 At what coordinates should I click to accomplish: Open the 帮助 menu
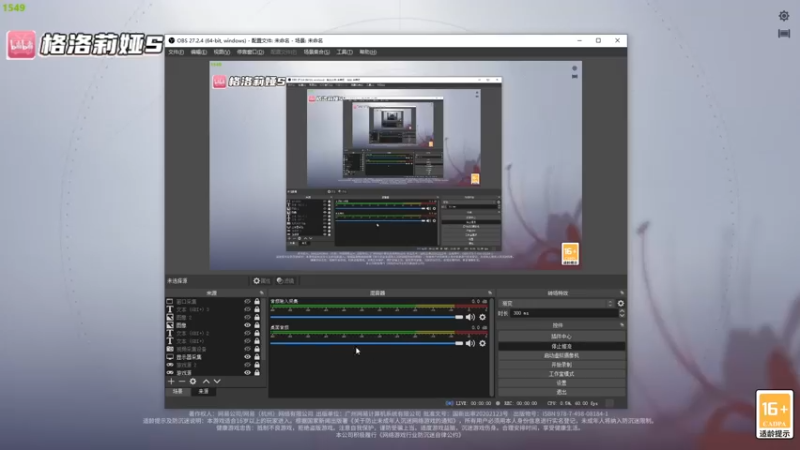367,52
